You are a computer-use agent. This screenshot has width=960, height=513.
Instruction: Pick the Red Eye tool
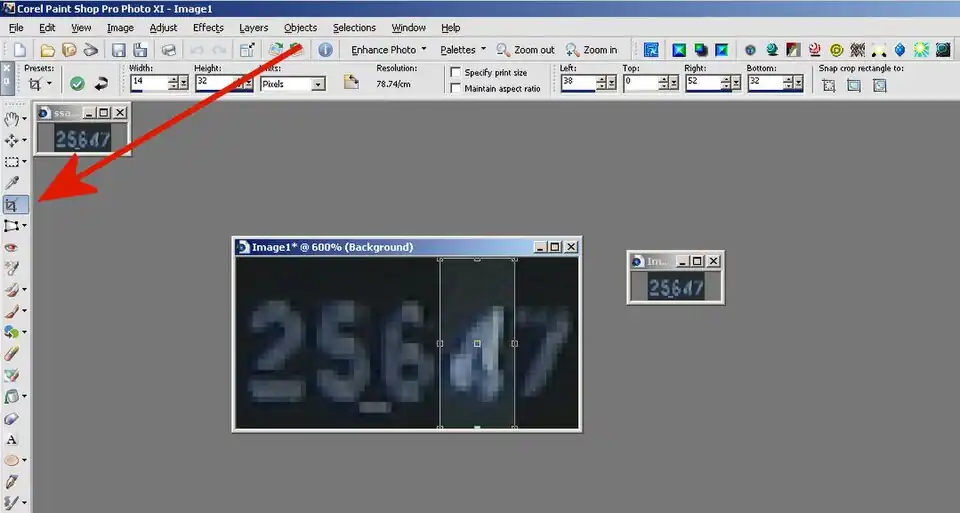pos(12,247)
